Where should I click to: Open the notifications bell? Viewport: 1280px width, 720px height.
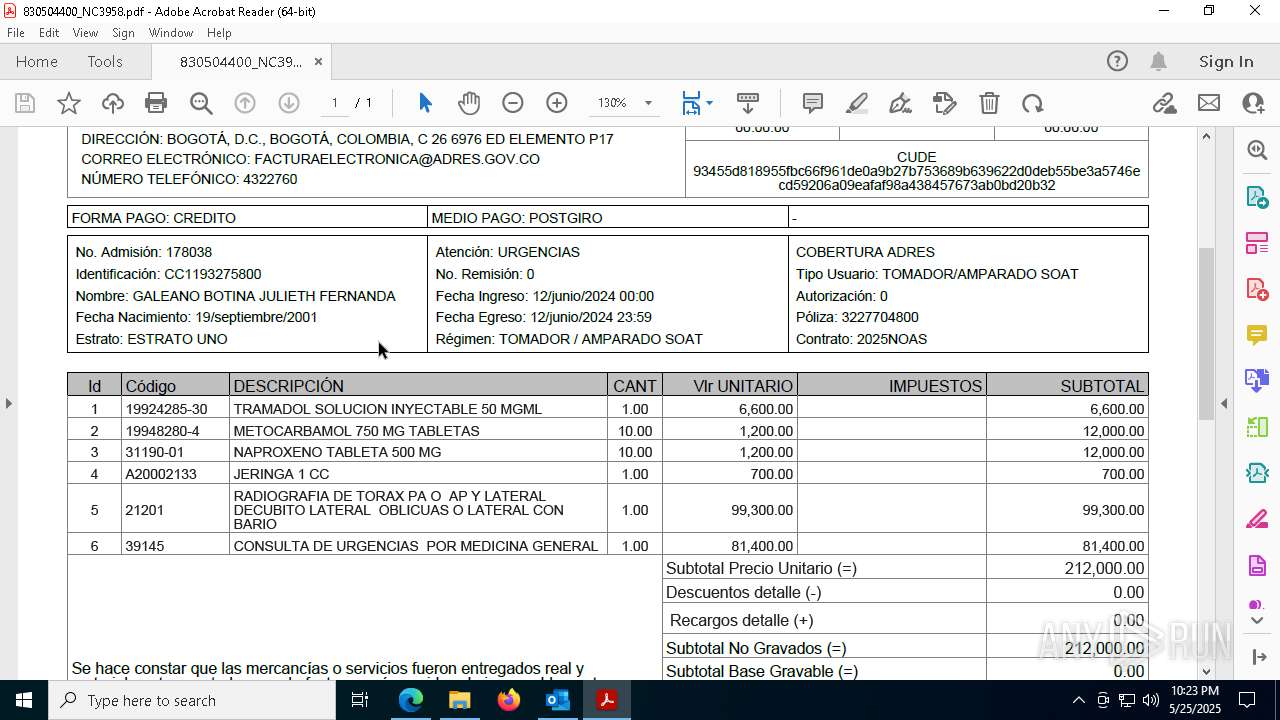tap(1158, 62)
